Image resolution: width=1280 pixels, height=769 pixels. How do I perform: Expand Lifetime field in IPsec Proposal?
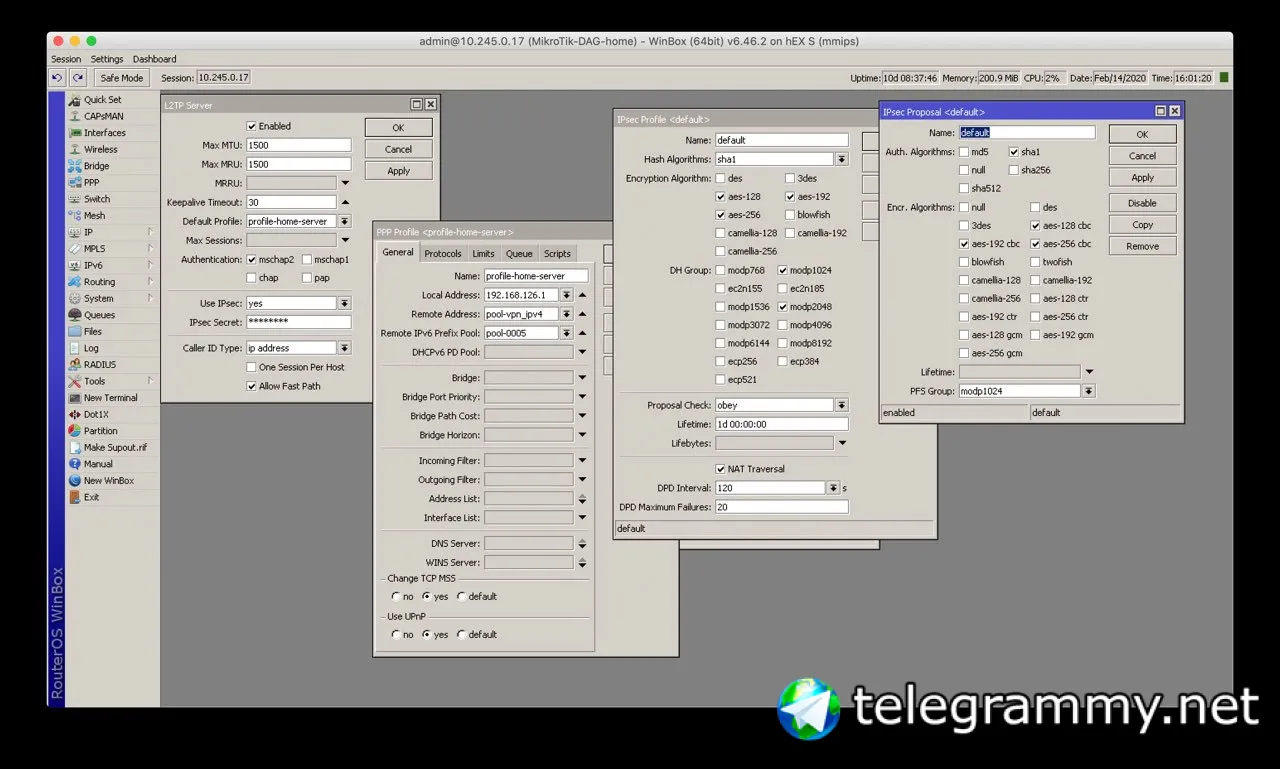click(x=1090, y=372)
